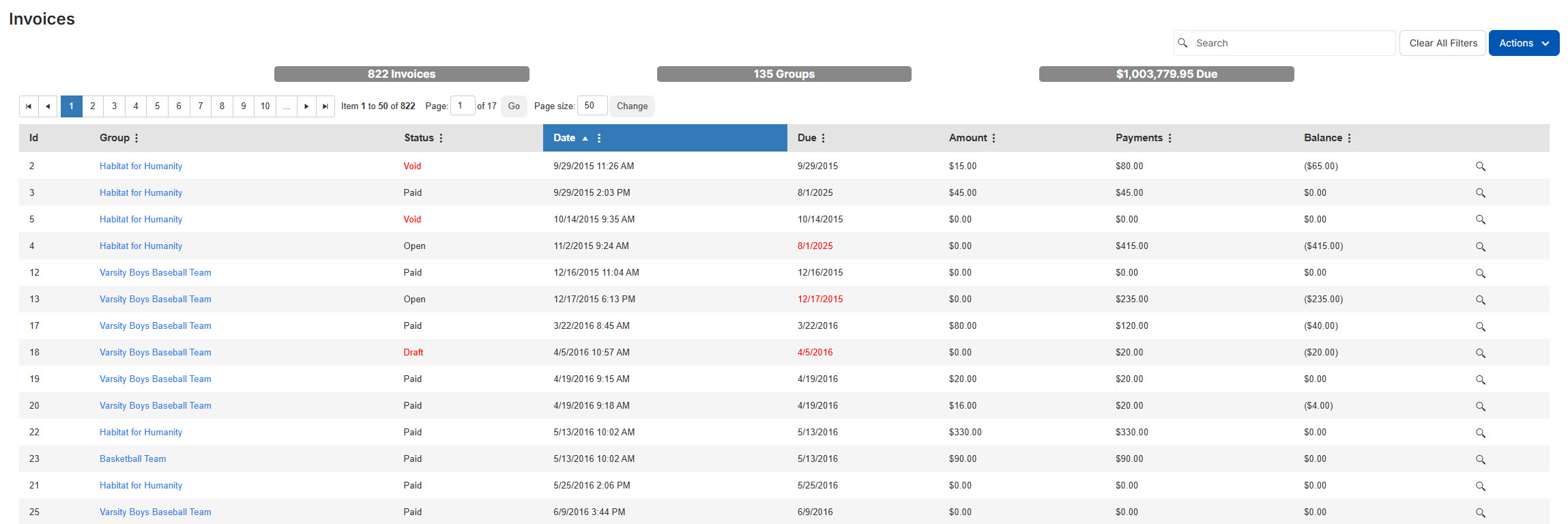The image size is (1568, 524).
Task: View details of invoice 18 magnifier icon
Action: pos(1481,353)
